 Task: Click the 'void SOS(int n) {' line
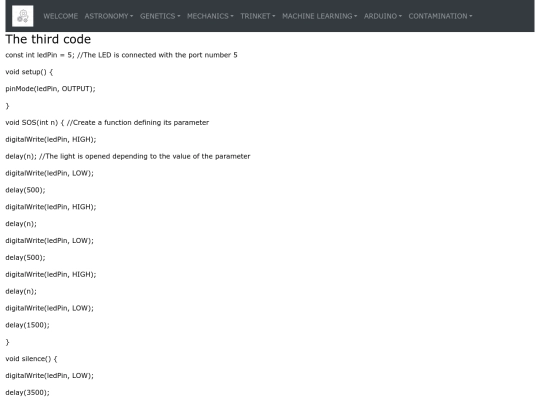[x=107, y=123]
